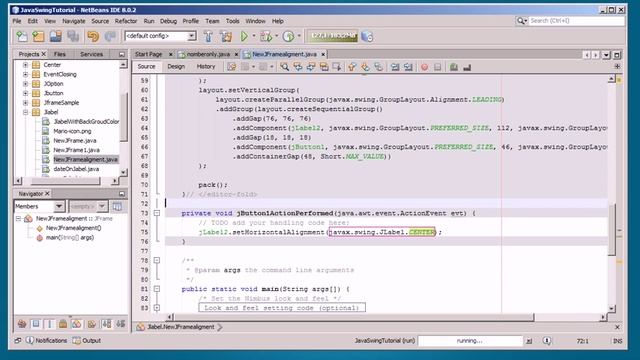Click the New Project toolbar icon

(38, 36)
